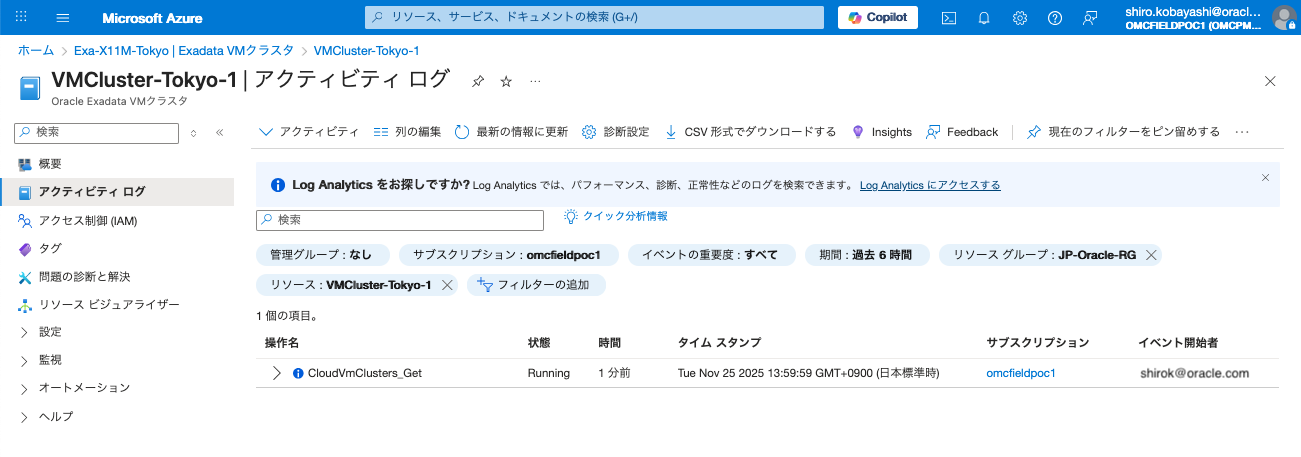Toggle sidebar expand/collapse arrows next to search
Screen dimensions: 1301x457
pos(193,132)
